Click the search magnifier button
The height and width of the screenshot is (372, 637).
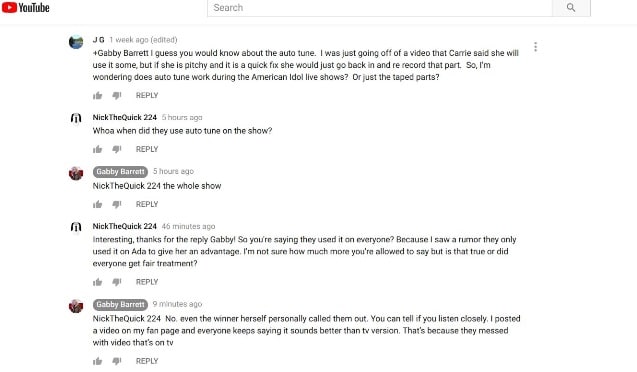click(571, 8)
